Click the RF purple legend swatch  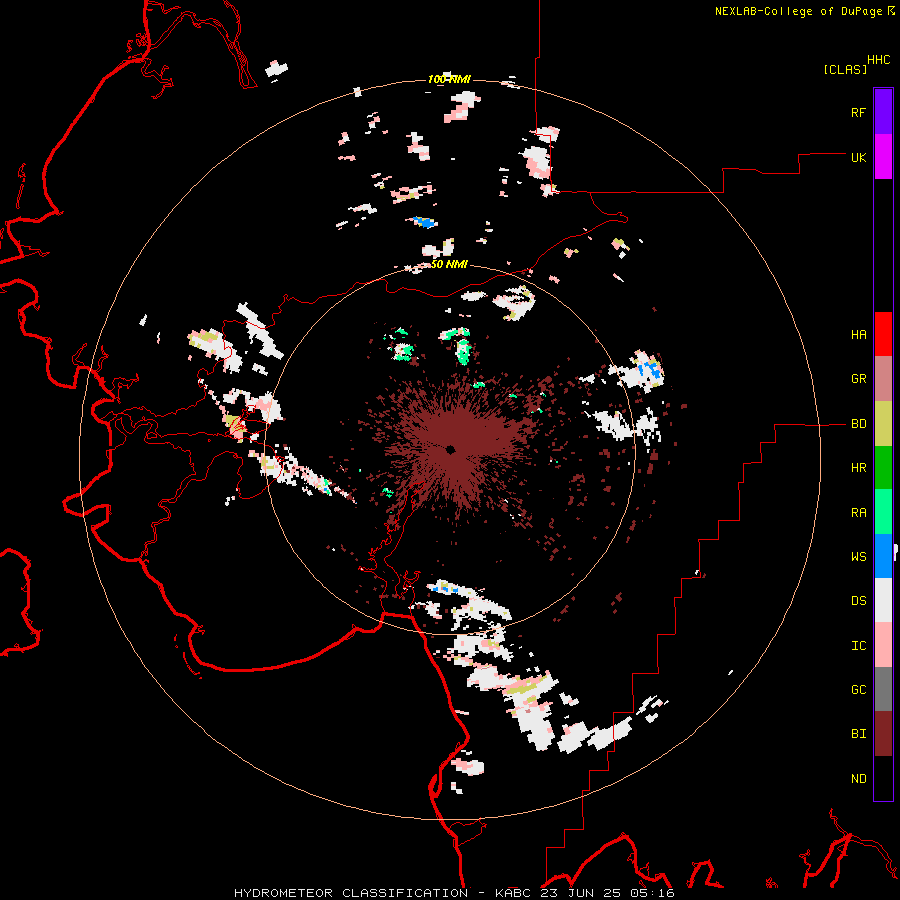click(x=883, y=112)
